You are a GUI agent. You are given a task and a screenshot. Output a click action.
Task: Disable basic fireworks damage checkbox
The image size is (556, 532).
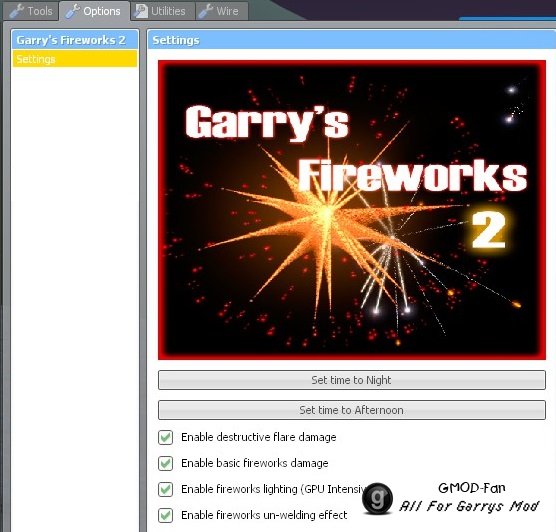pyautogui.click(x=166, y=463)
